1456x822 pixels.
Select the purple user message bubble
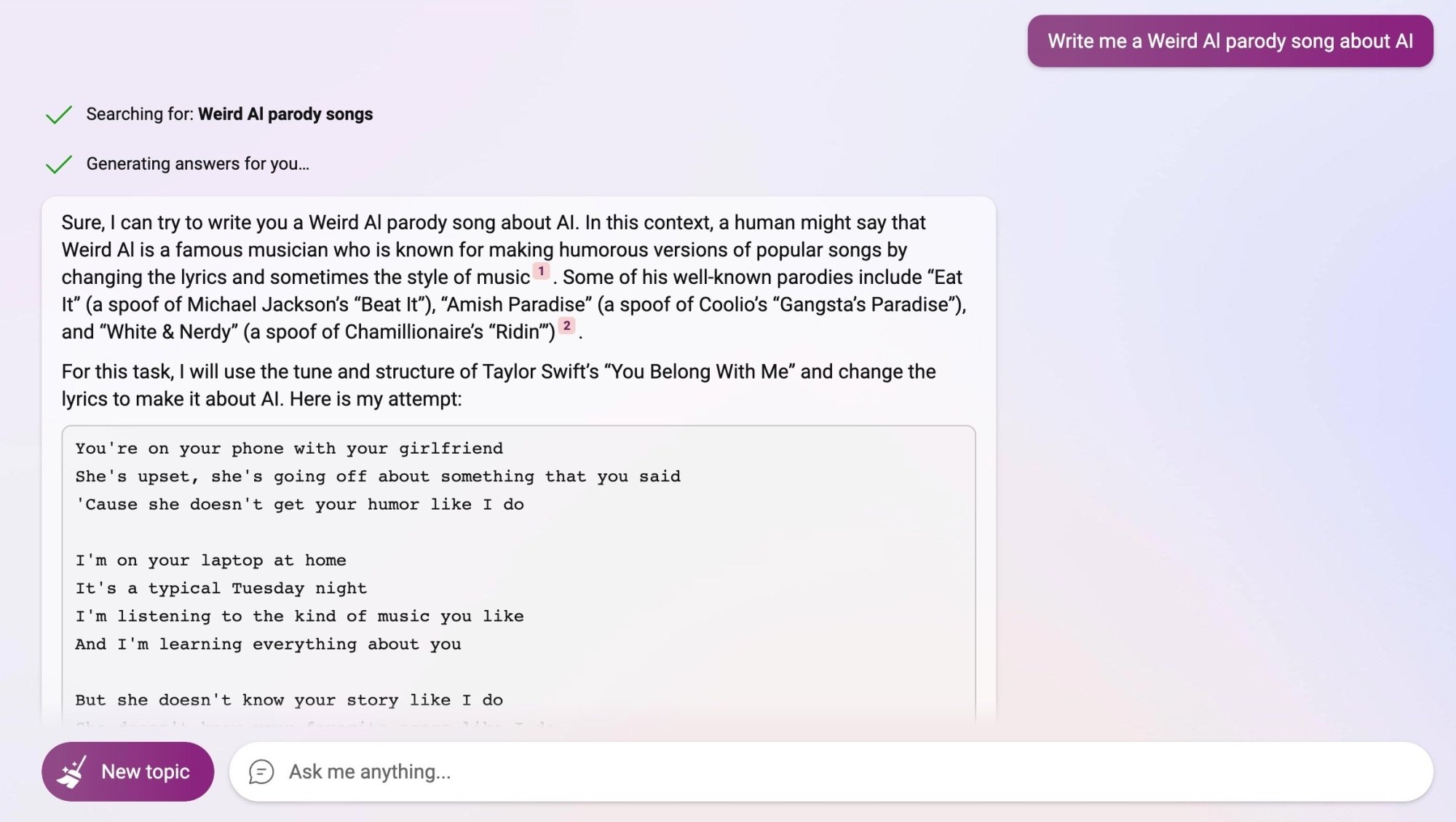pyautogui.click(x=1230, y=41)
